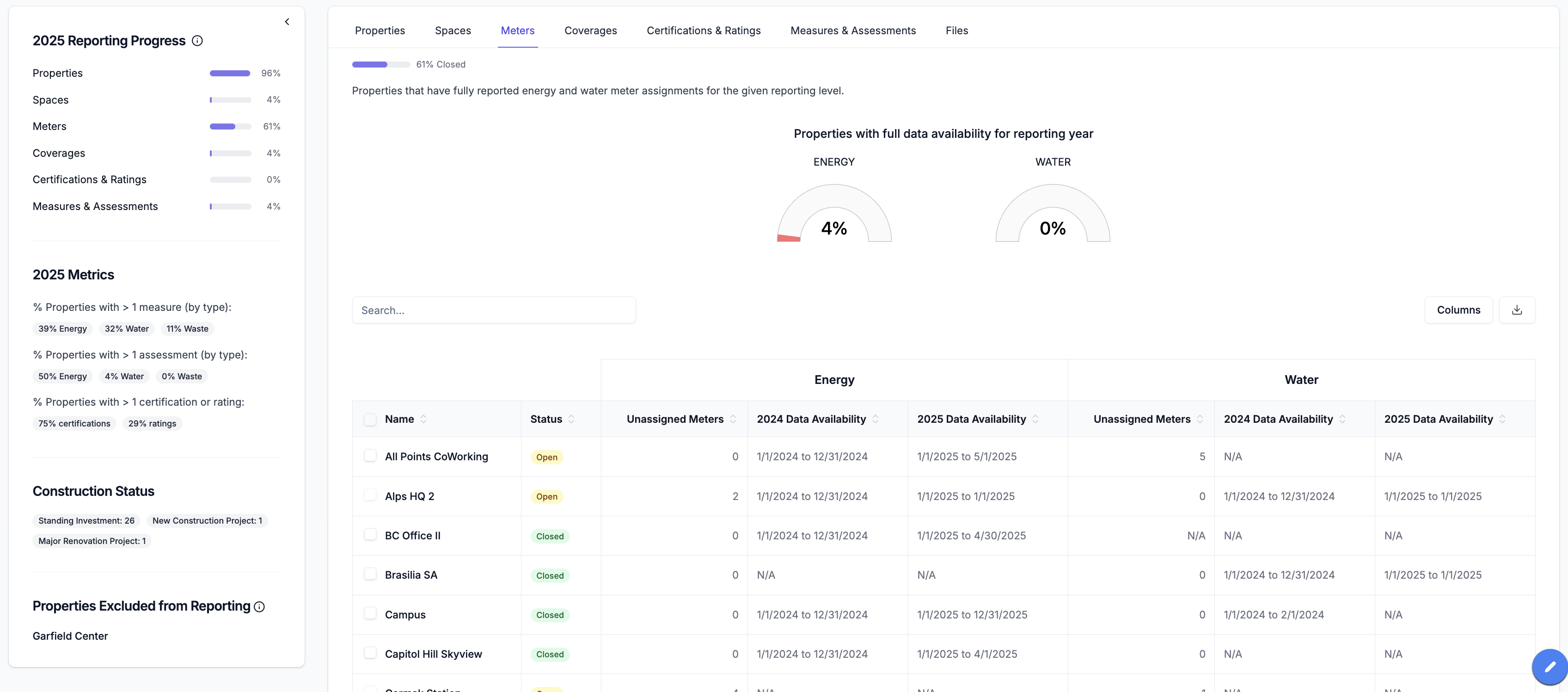Focus the Search input field
1568x692 pixels.
(493, 310)
